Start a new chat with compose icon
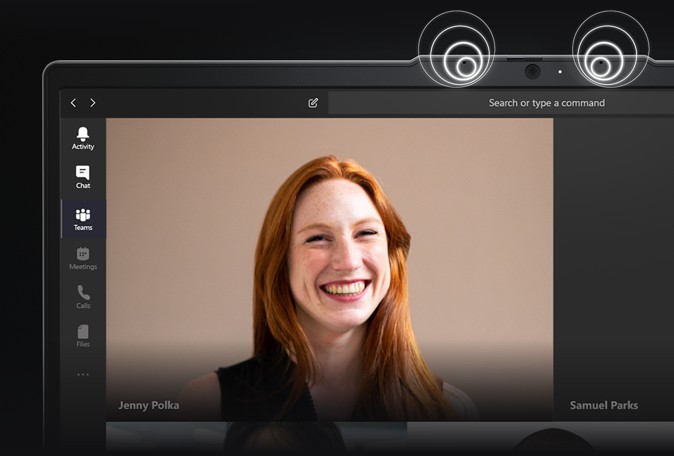This screenshot has height=456, width=674. [x=313, y=103]
